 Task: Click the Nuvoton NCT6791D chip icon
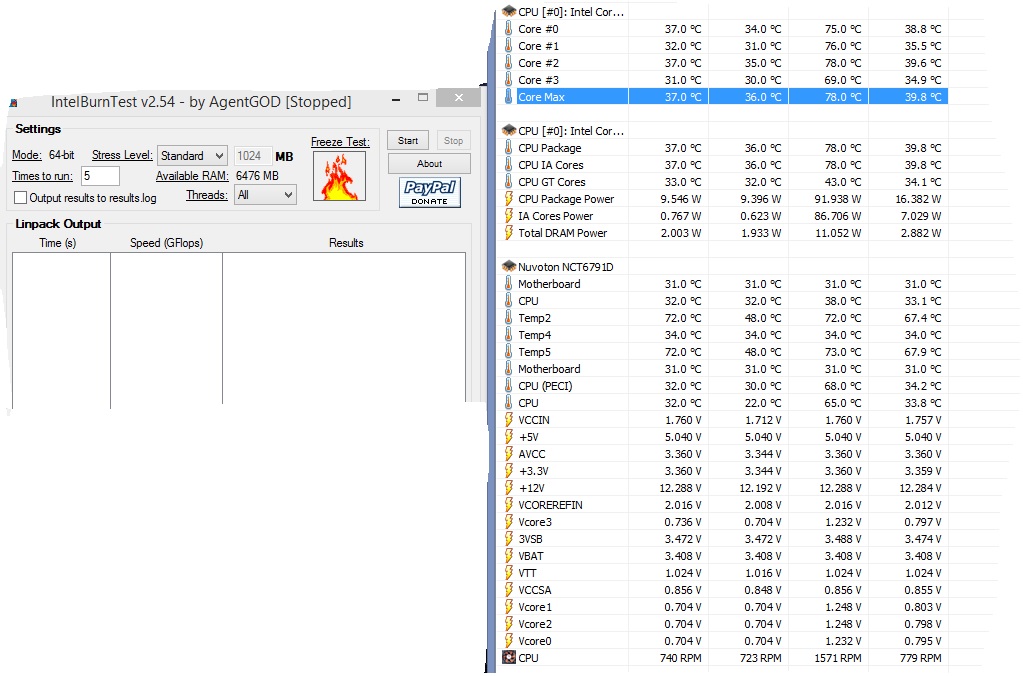[509, 266]
